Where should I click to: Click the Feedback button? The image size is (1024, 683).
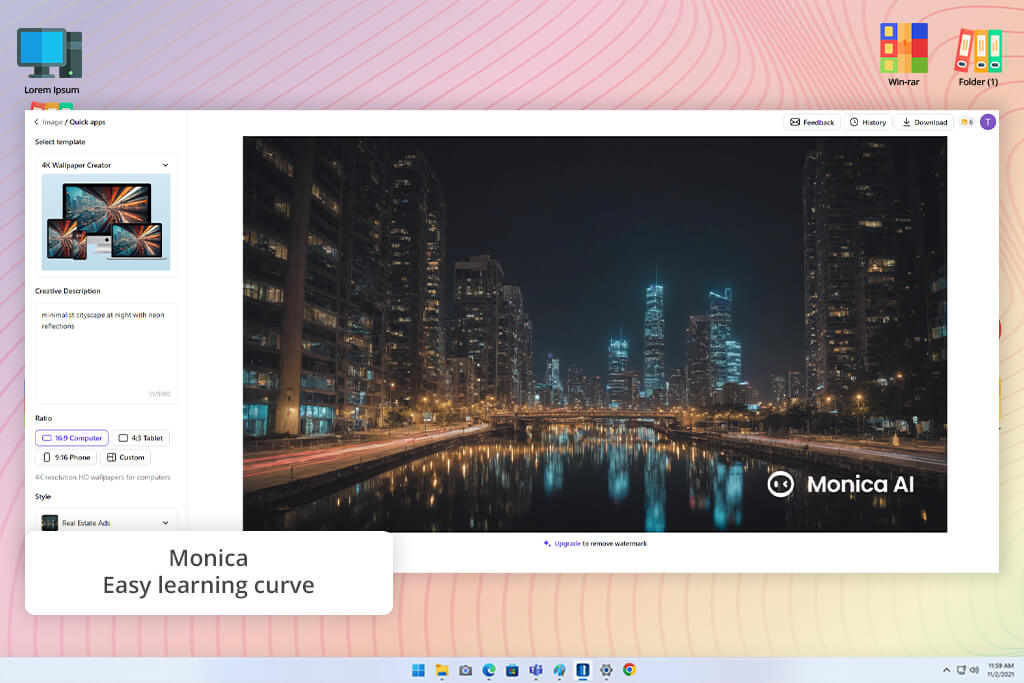(812, 122)
